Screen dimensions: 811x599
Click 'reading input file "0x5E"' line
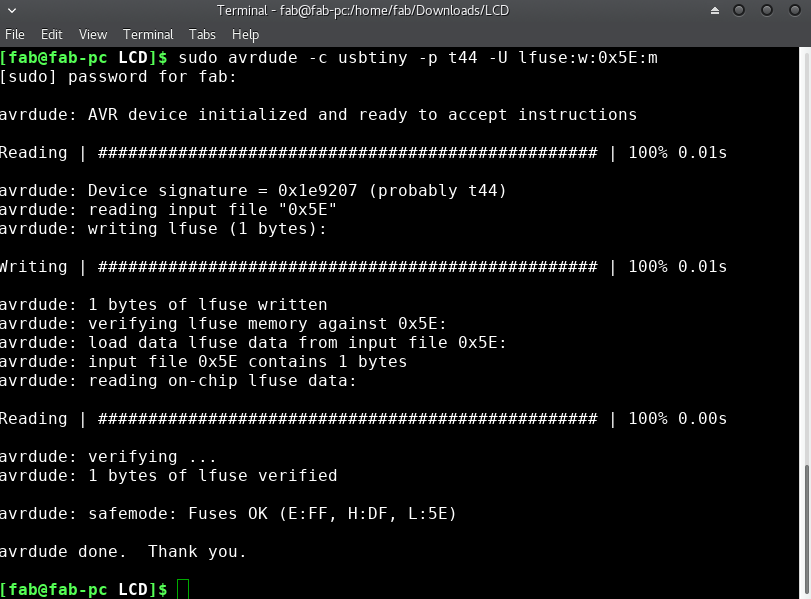click(x=168, y=209)
